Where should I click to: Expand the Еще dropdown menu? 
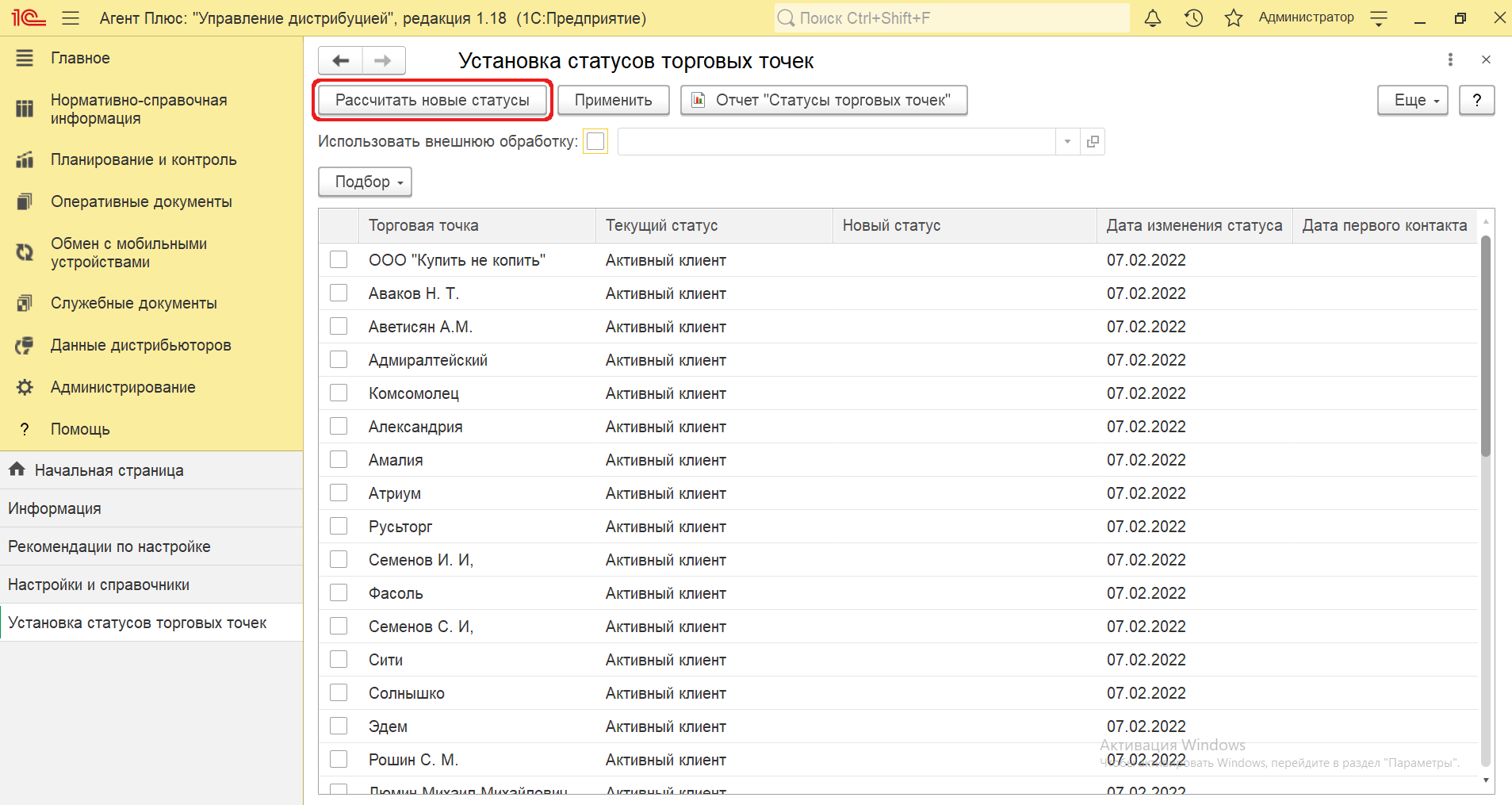pyautogui.click(x=1412, y=101)
